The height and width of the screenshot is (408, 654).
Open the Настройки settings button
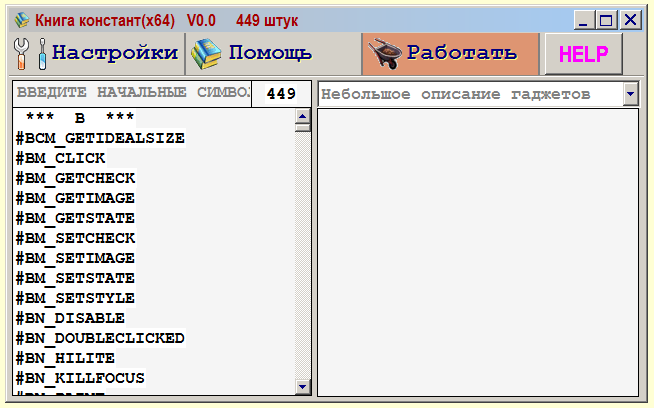click(x=97, y=54)
